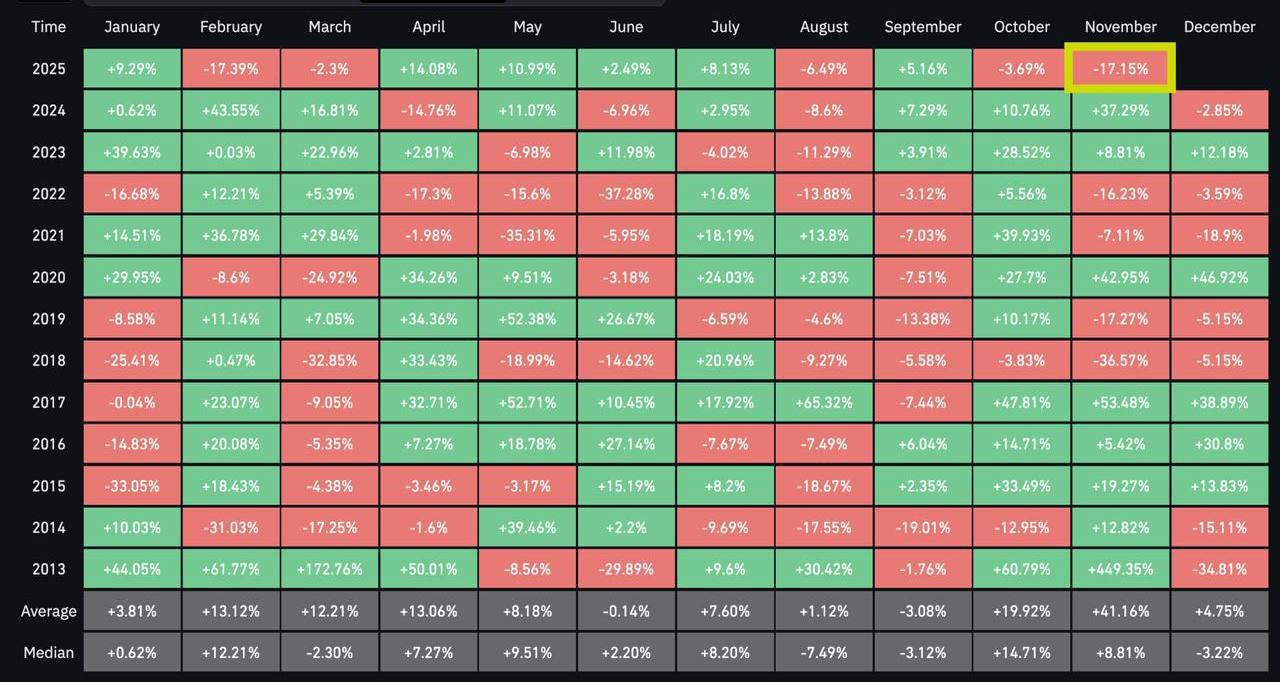Viewport: 1280px width, 682px height.
Task: Select the Average row label
Action: 48,611
